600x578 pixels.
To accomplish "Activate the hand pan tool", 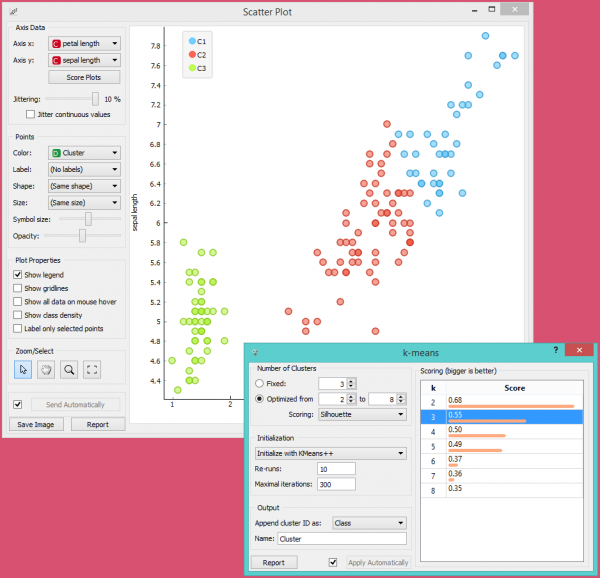I will pos(45,369).
